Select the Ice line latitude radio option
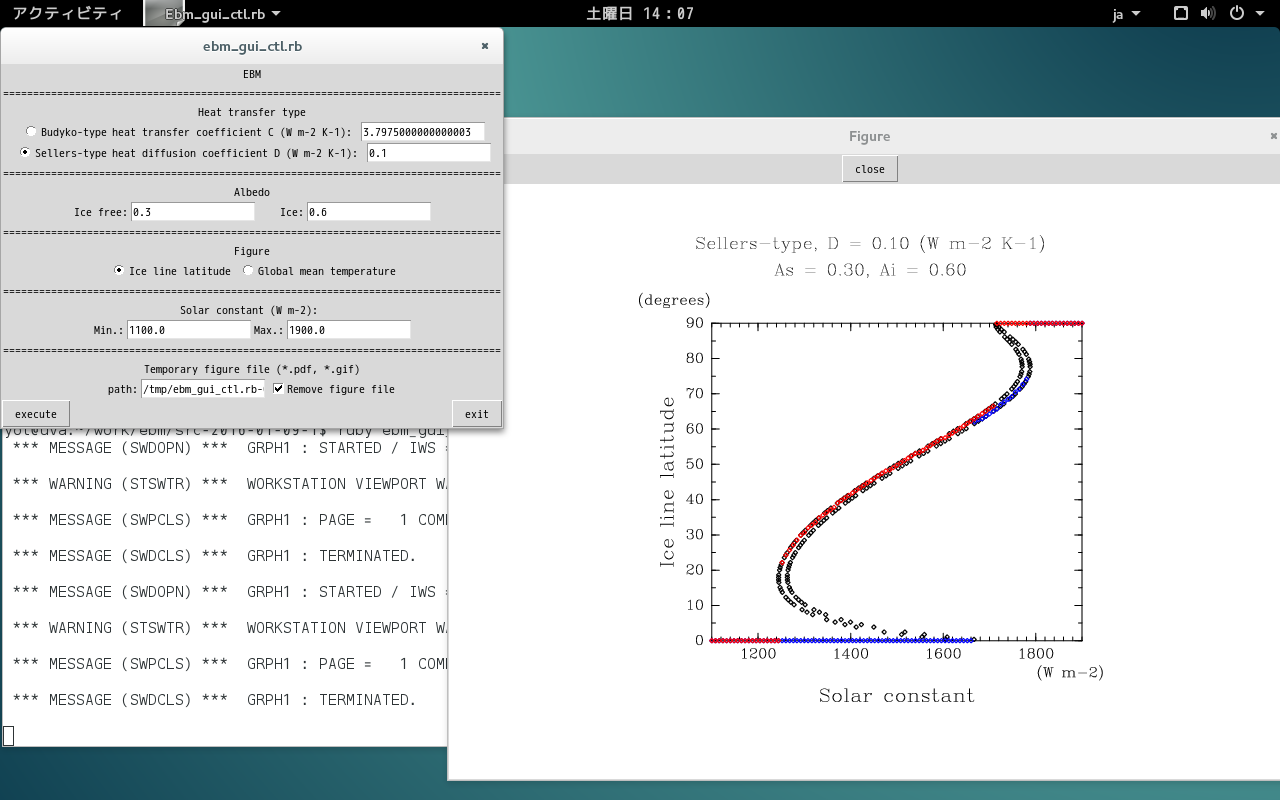The height and width of the screenshot is (800, 1280). pos(119,271)
